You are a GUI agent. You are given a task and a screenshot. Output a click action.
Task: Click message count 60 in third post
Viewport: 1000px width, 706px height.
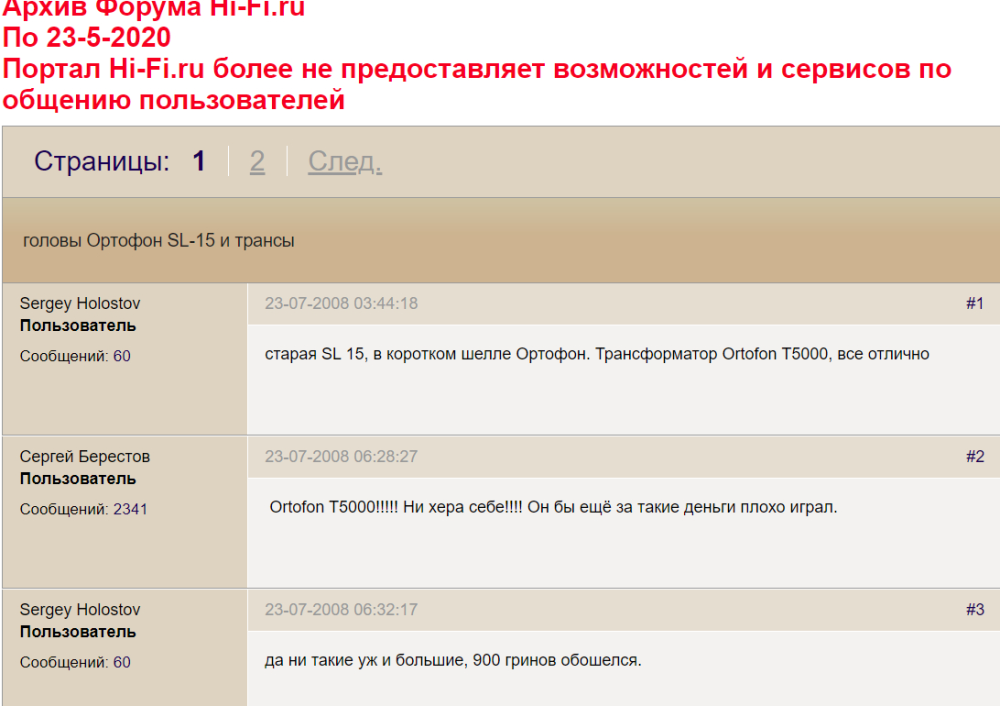(122, 662)
